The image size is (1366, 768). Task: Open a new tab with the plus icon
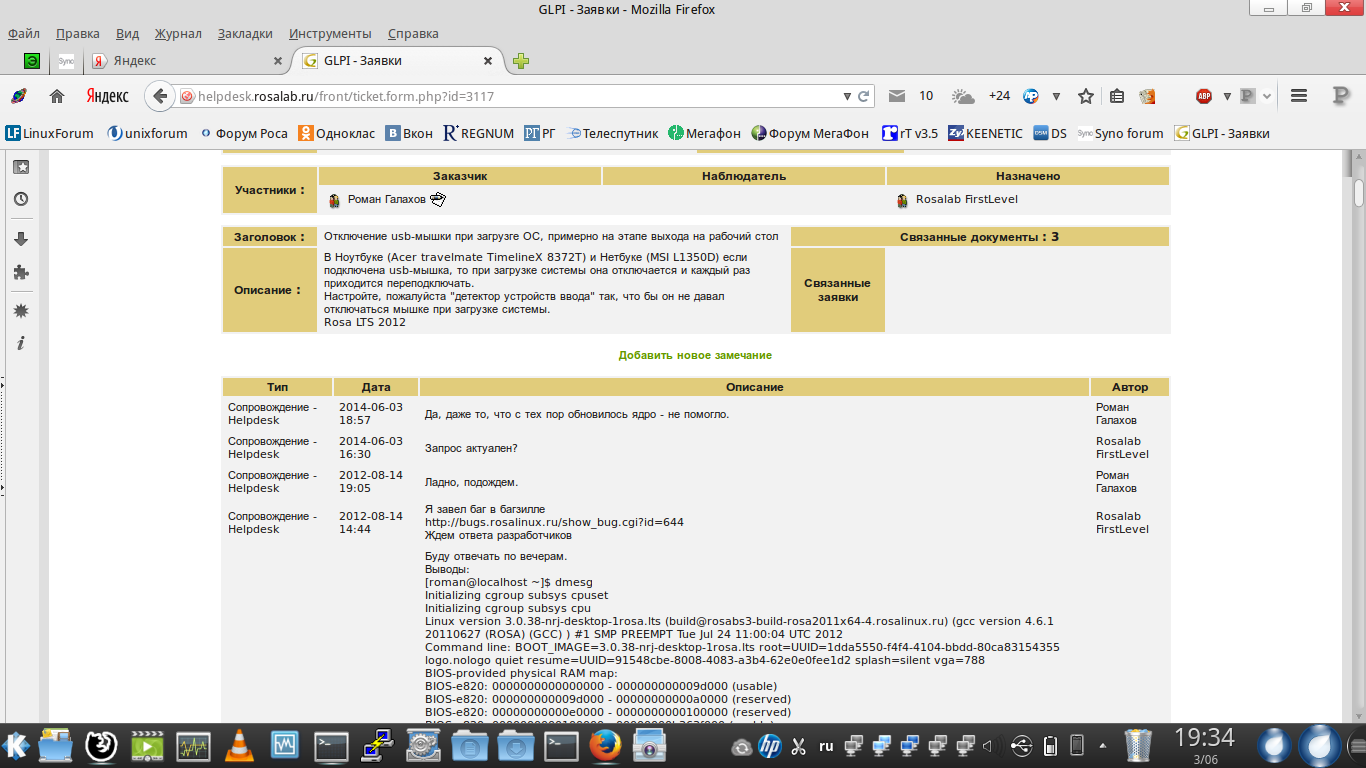520,61
